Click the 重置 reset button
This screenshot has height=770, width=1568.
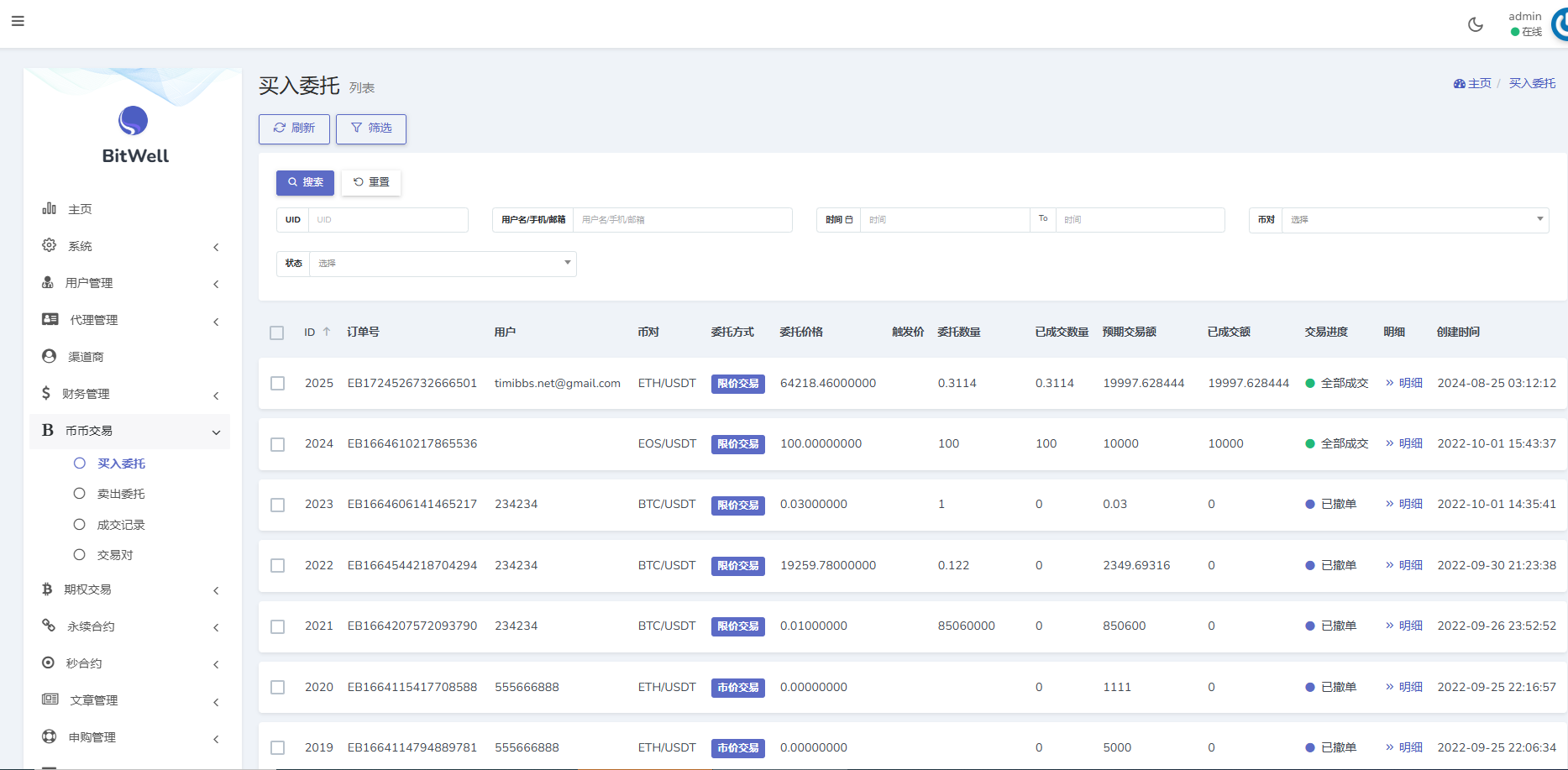pos(371,182)
